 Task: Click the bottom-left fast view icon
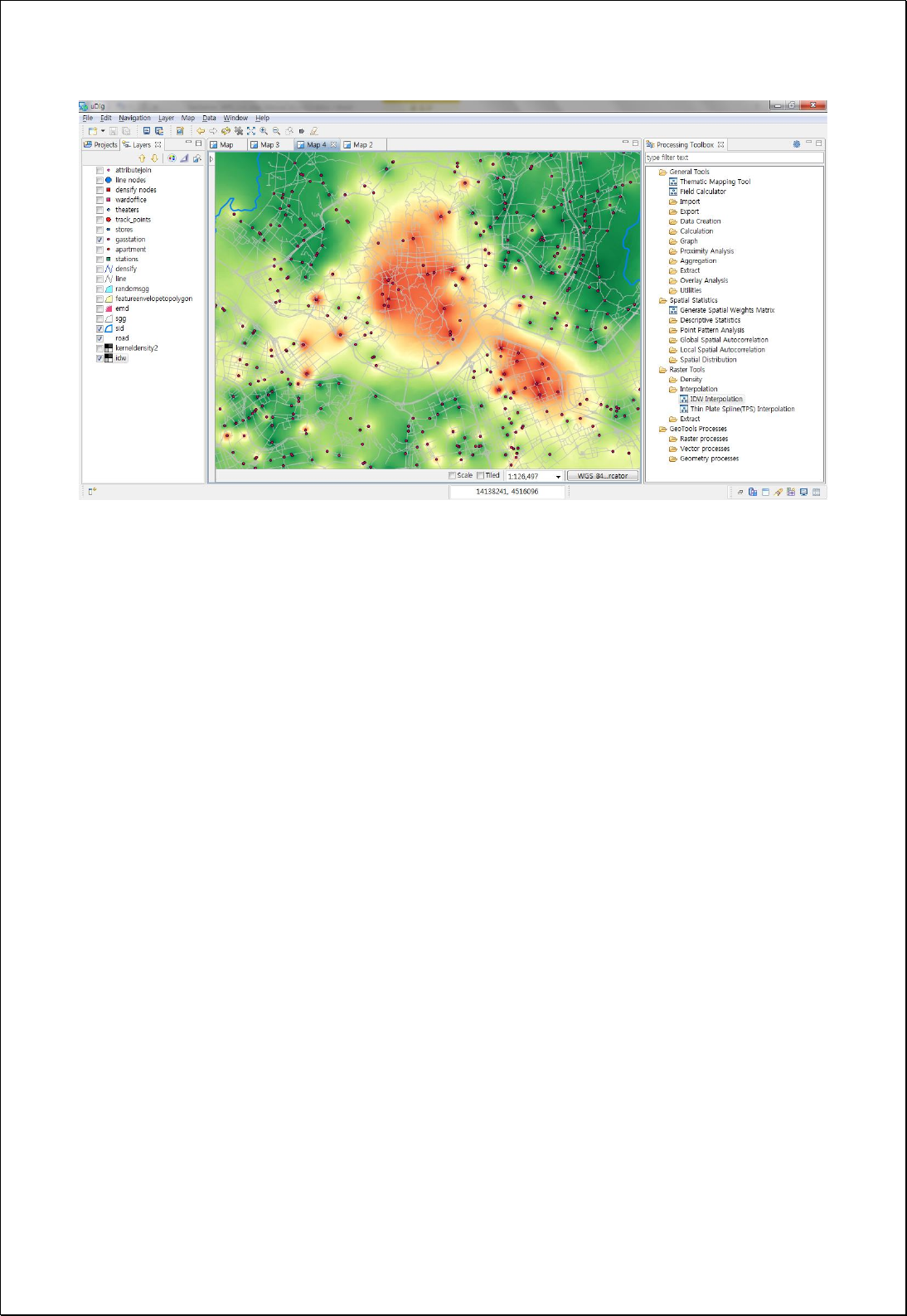[x=93, y=492]
